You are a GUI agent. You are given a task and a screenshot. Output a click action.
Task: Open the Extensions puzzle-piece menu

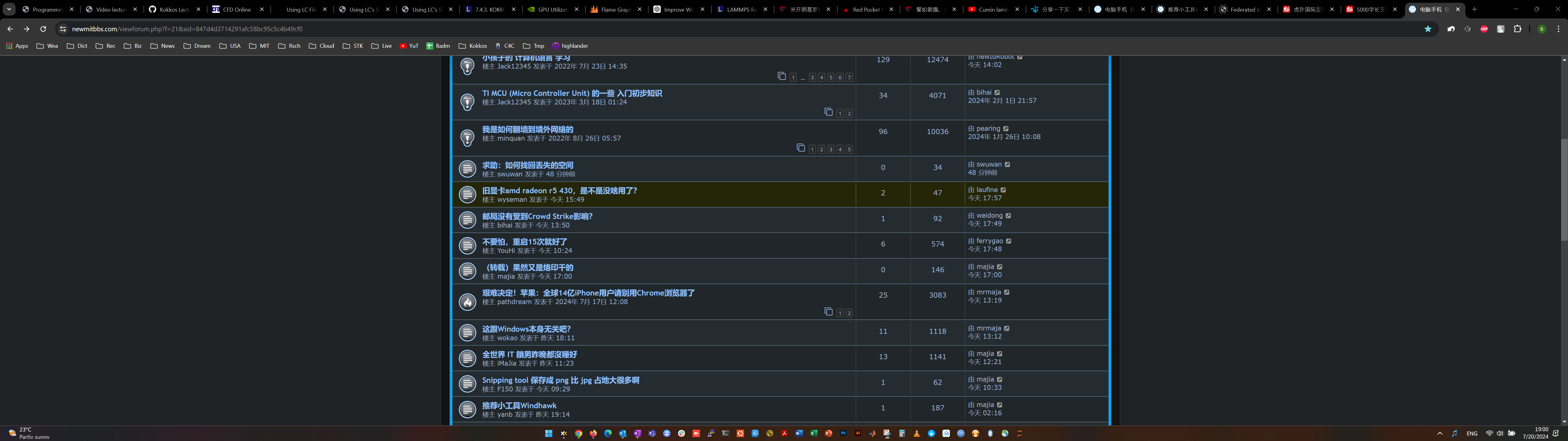(1517, 28)
